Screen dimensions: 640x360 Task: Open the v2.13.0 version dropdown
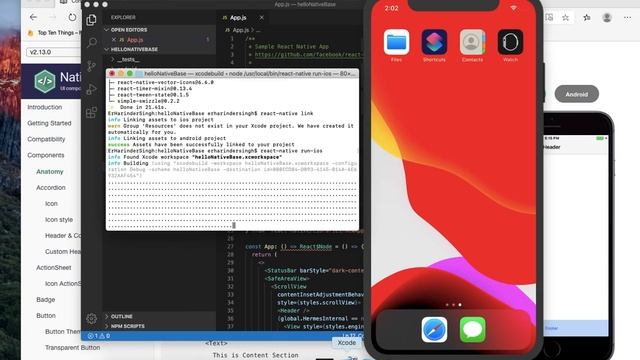(54, 52)
